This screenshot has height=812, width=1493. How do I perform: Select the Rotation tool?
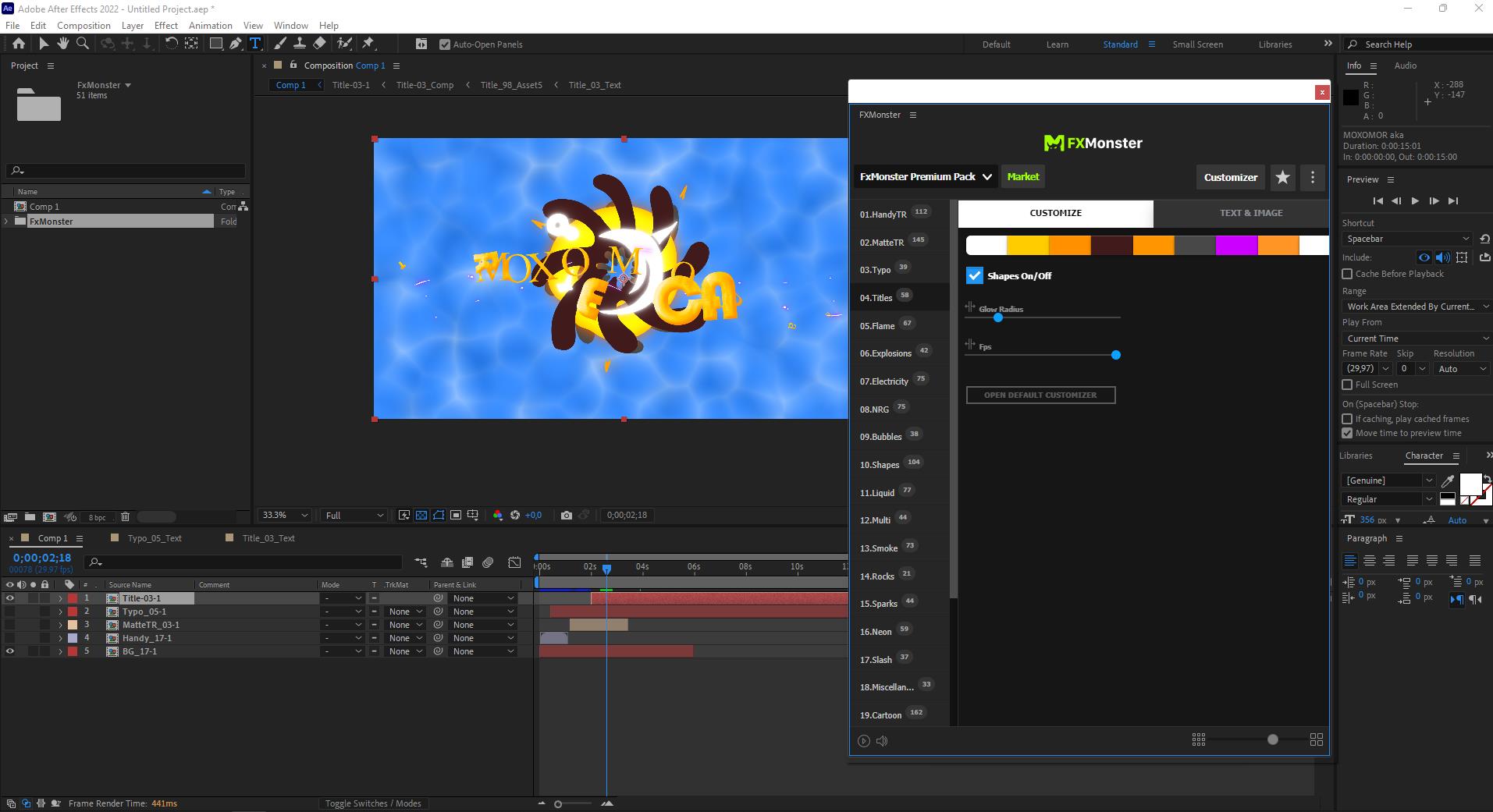(x=172, y=44)
